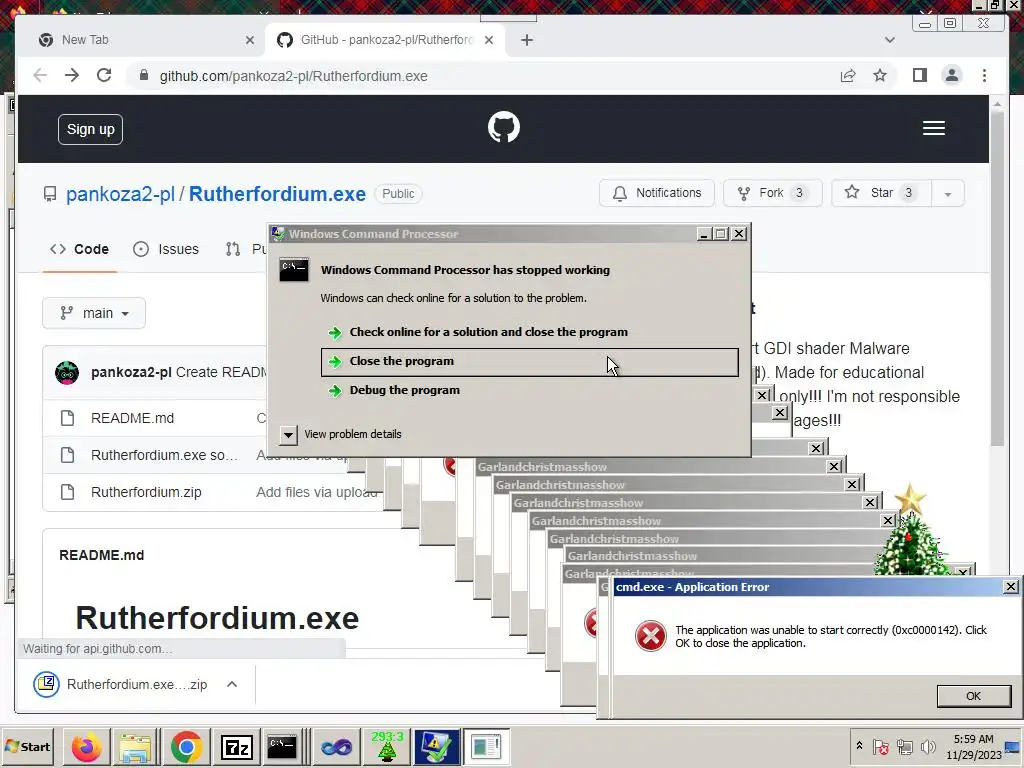Expand the main branch dropdown

click(x=94, y=313)
